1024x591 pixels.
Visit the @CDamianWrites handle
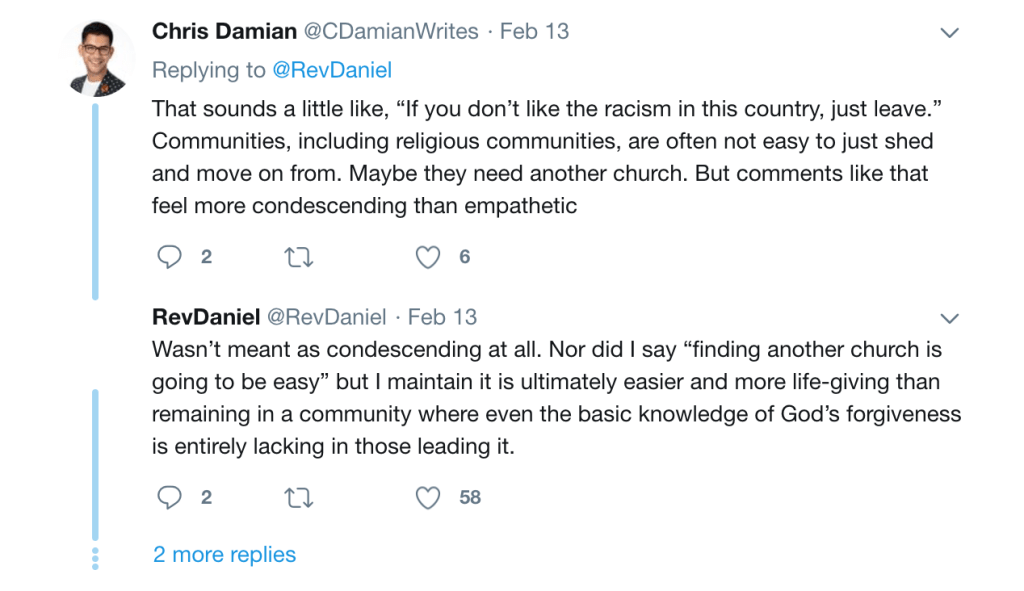pos(390,31)
